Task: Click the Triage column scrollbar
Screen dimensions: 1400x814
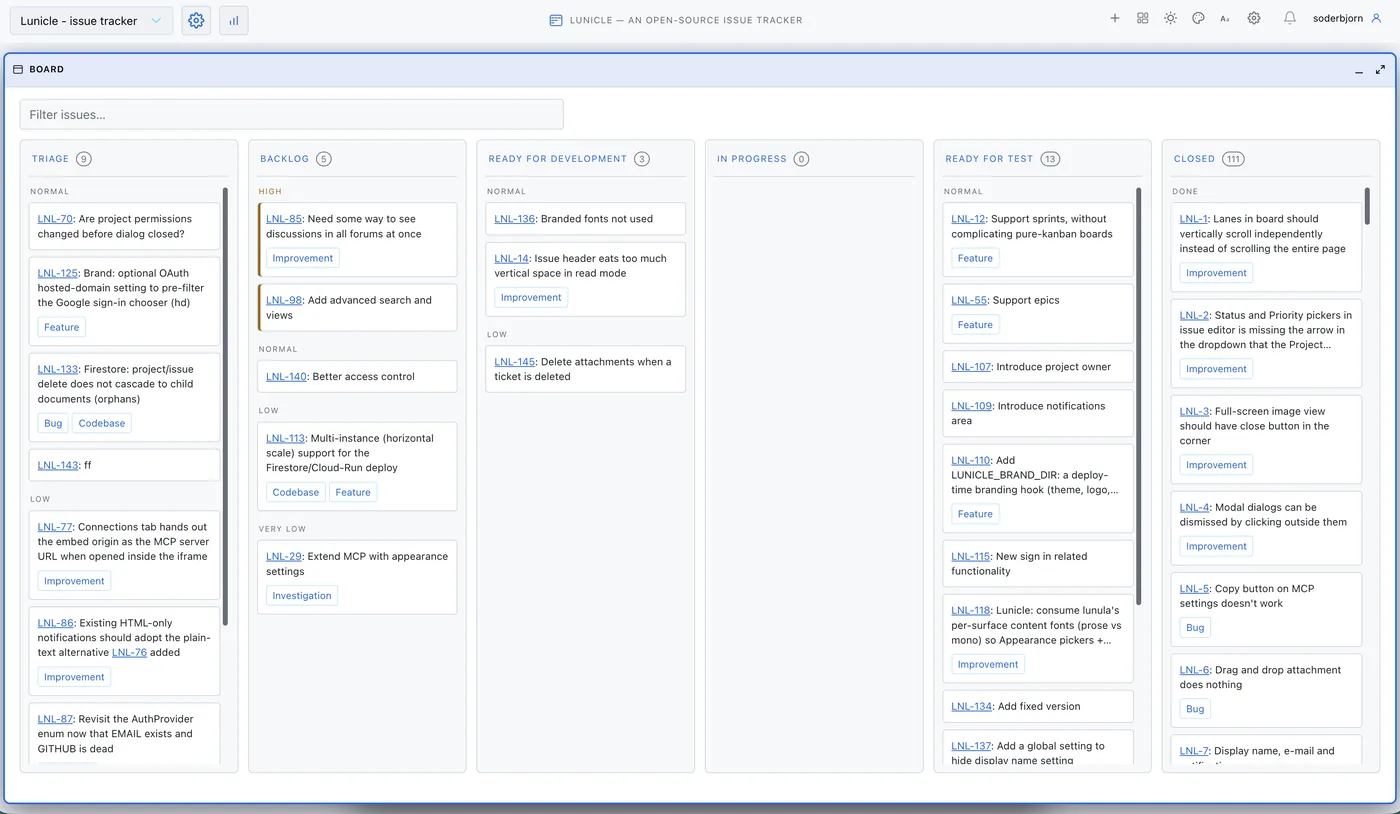Action: [226, 406]
